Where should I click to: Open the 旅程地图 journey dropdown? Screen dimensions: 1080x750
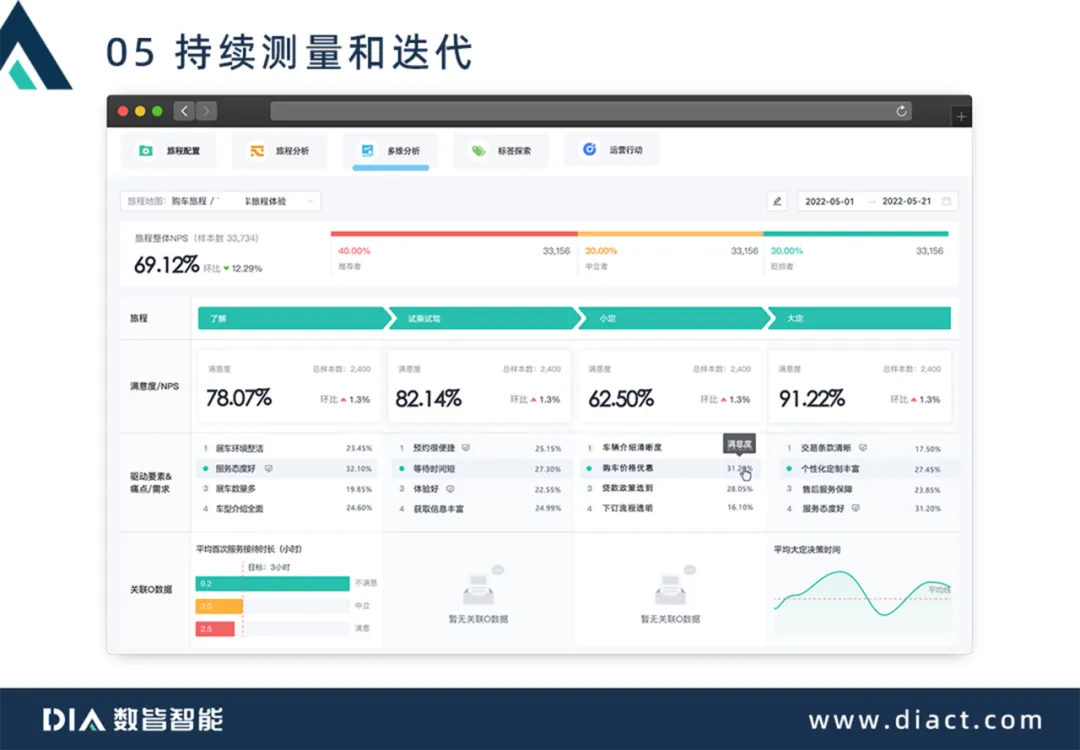coord(220,201)
